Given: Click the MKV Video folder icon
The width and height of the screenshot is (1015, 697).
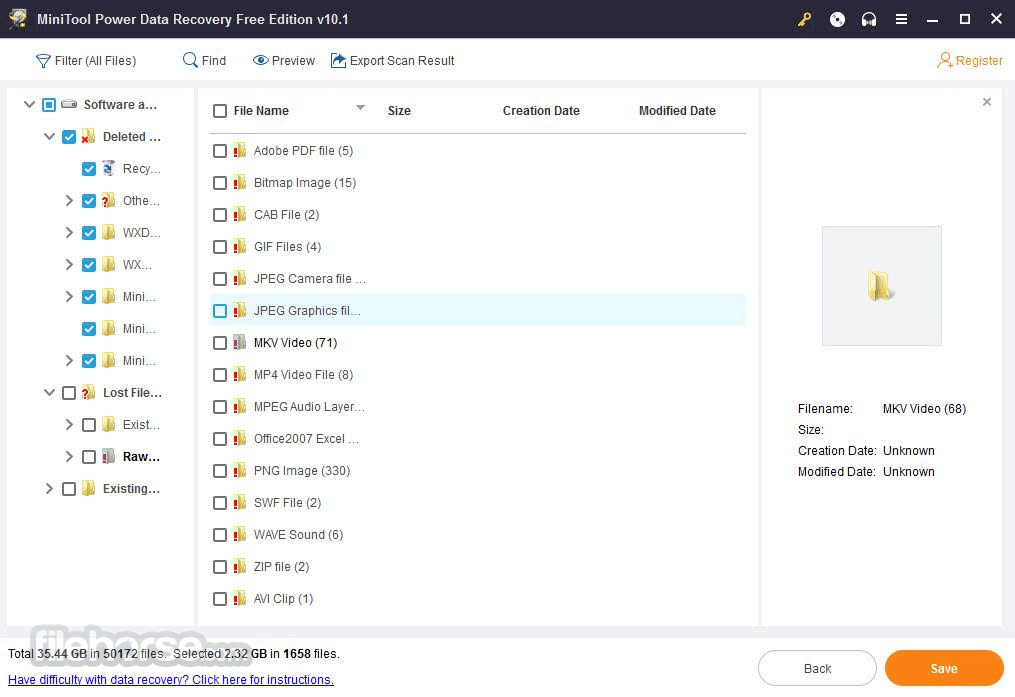Looking at the screenshot, I should click(240, 342).
